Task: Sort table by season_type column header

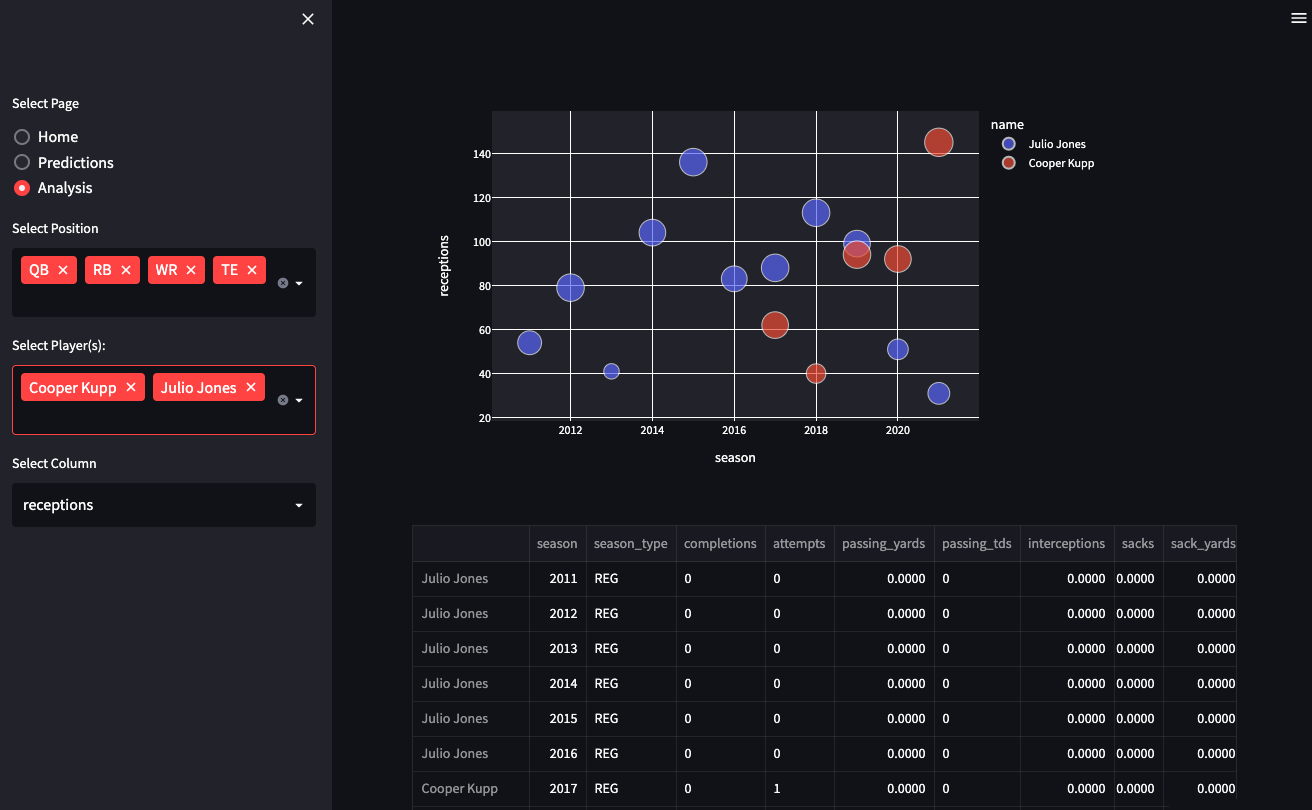Action: pos(630,544)
